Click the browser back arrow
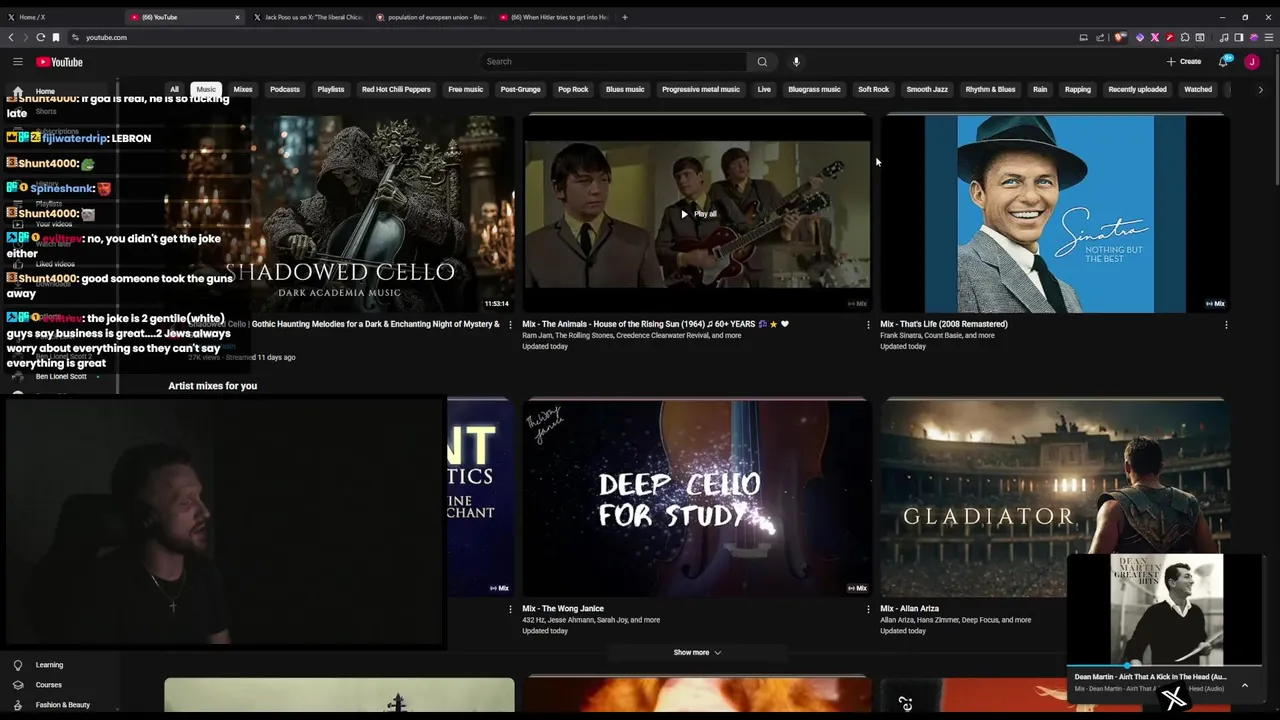This screenshot has width=1280, height=720. point(11,37)
